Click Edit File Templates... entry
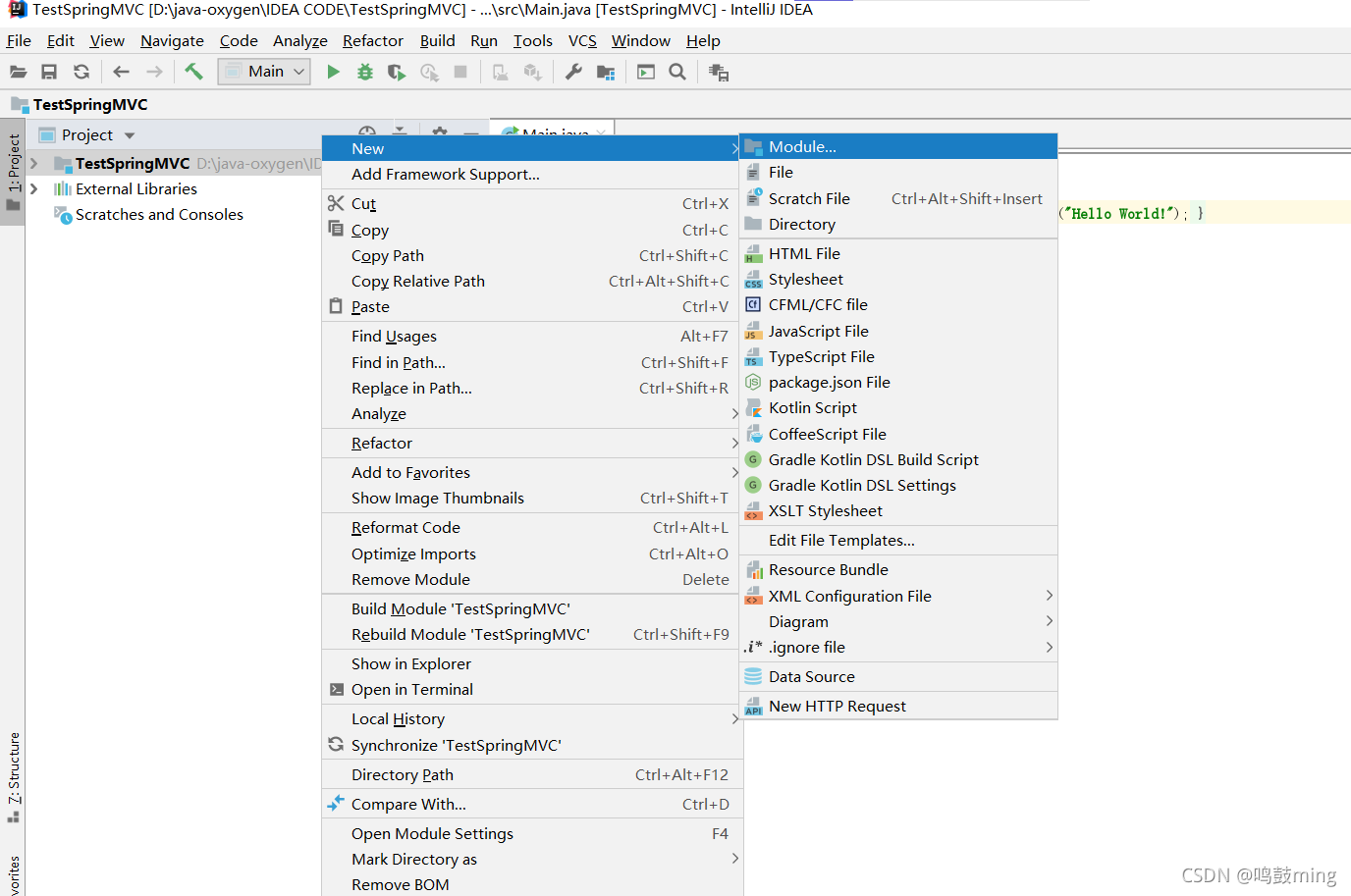The width and height of the screenshot is (1351, 896). click(x=898, y=540)
